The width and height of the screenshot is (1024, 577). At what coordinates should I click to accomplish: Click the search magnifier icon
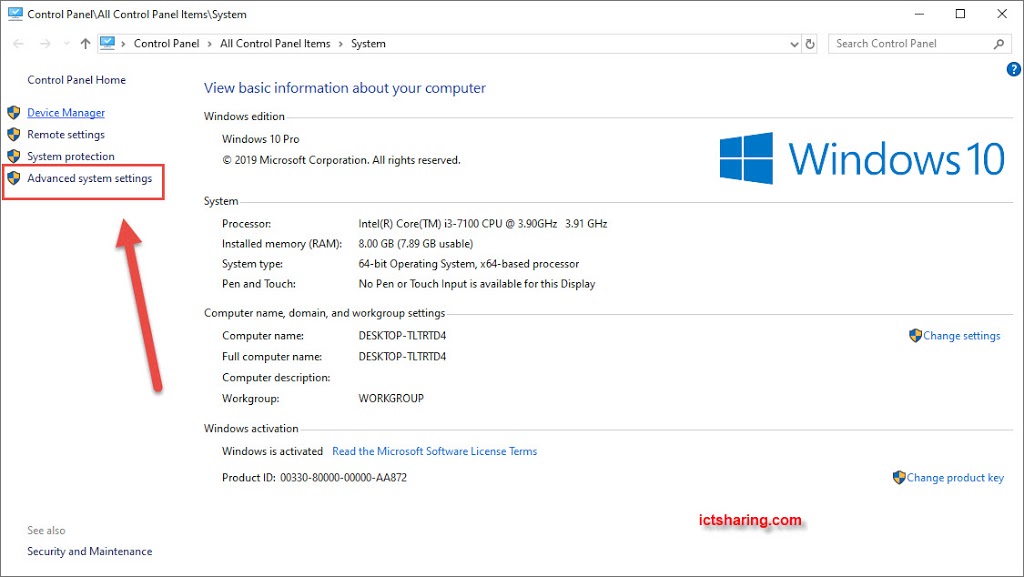pyautogui.click(x=999, y=44)
